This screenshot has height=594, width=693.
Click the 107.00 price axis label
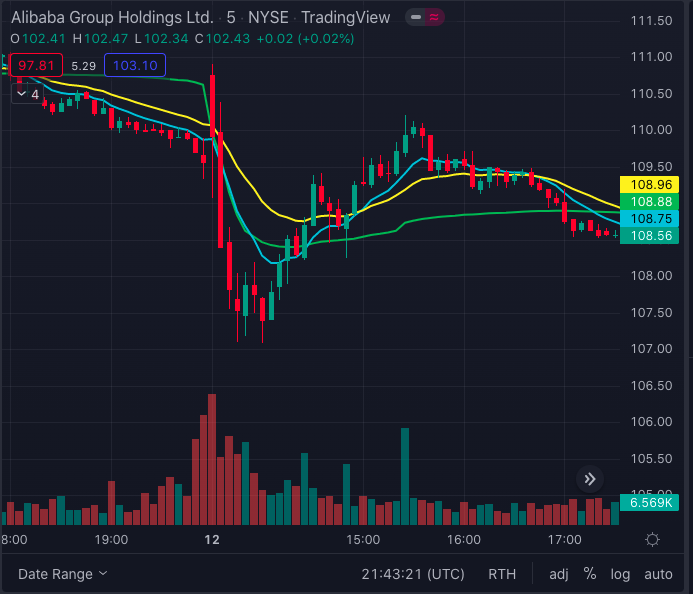651,349
